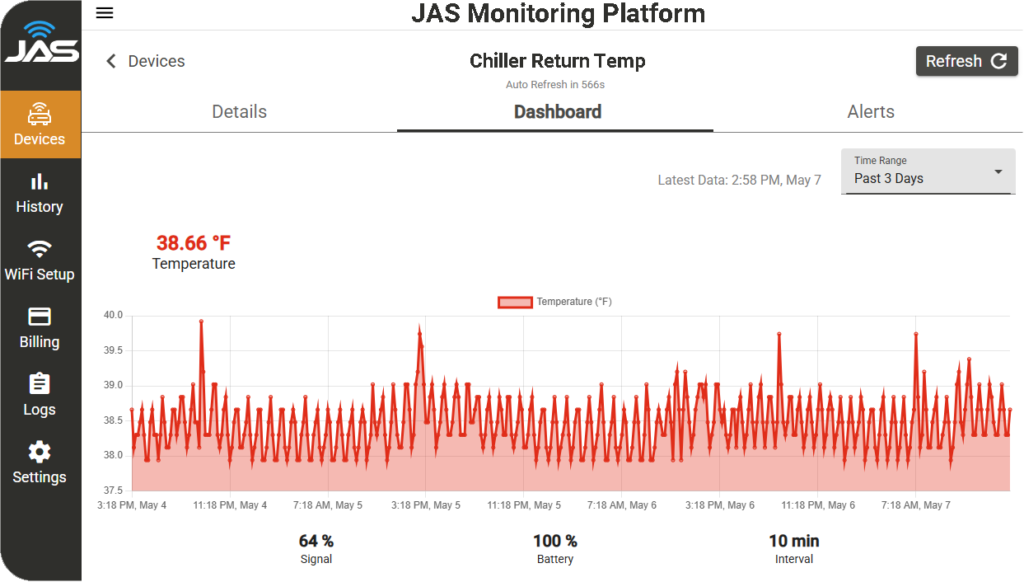This screenshot has height=582, width=1024.
Task: Open Logs clipboard icon
Action: point(40,384)
